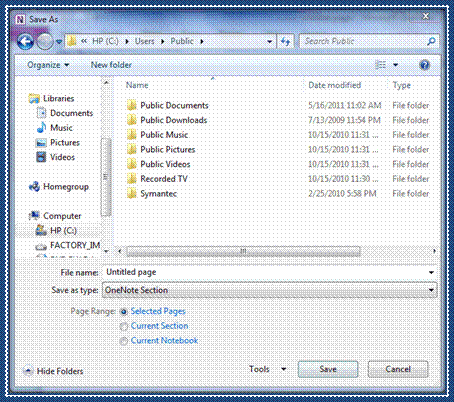
Task: Click Users in the address breadcrumb
Action: pyautogui.click(x=145, y=41)
